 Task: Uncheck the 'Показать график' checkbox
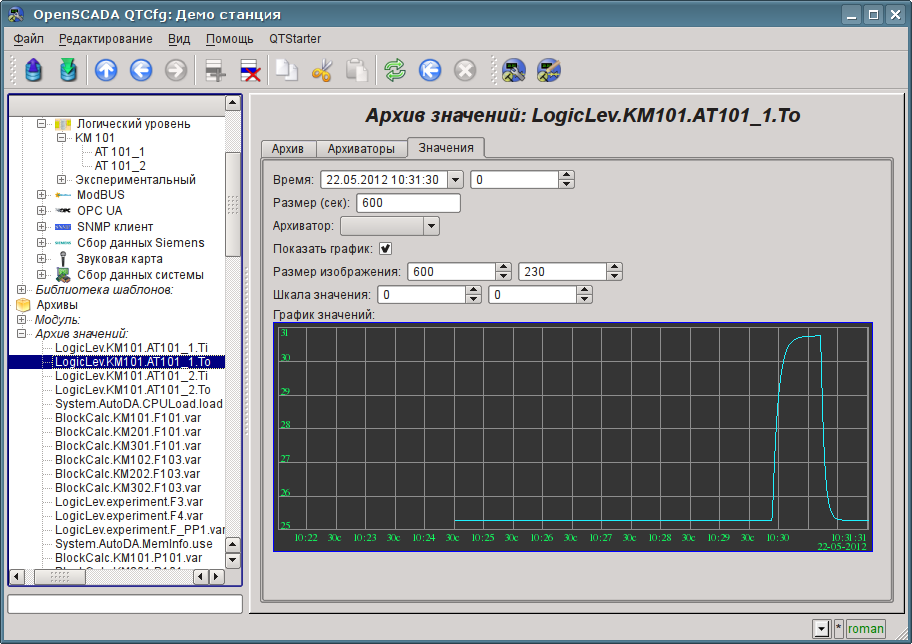385,249
